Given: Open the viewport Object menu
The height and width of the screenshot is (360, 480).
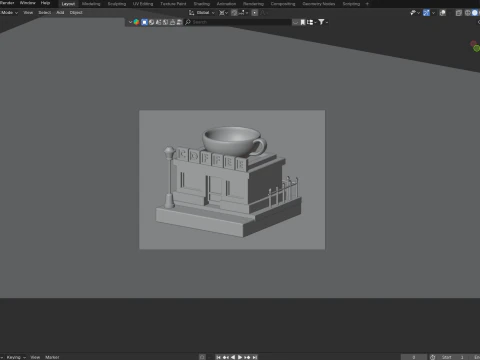Looking at the screenshot, I should (x=76, y=13).
